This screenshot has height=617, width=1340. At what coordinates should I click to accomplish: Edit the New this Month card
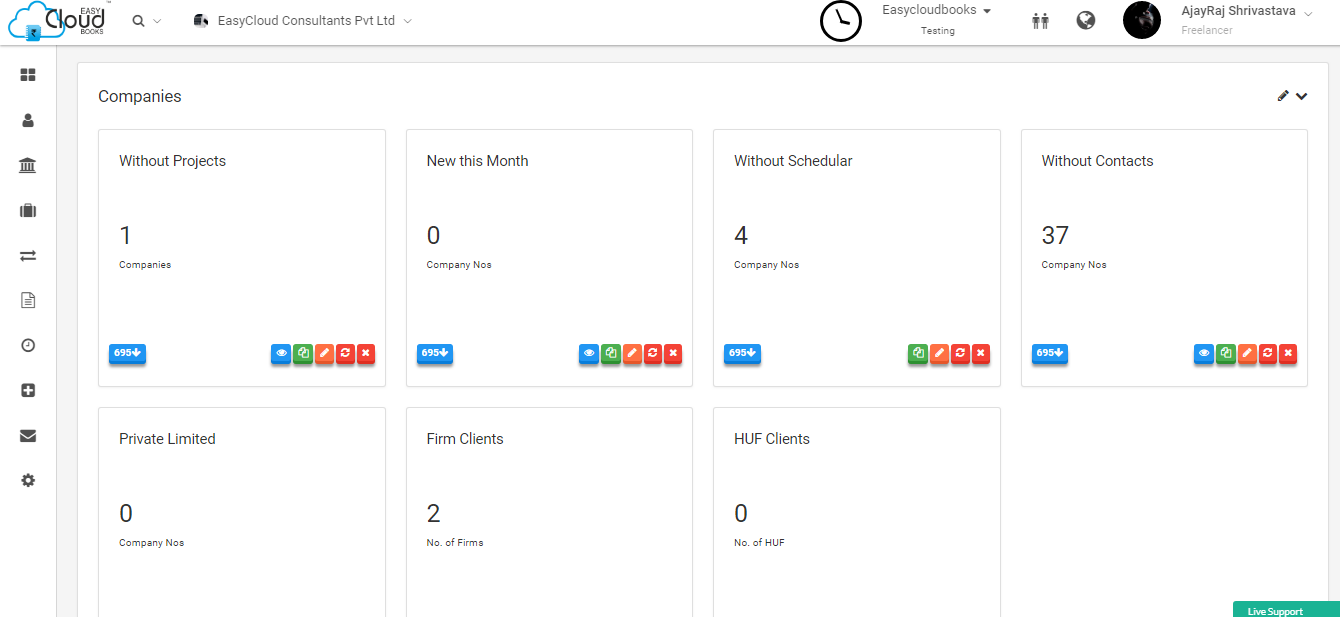[x=631, y=353]
